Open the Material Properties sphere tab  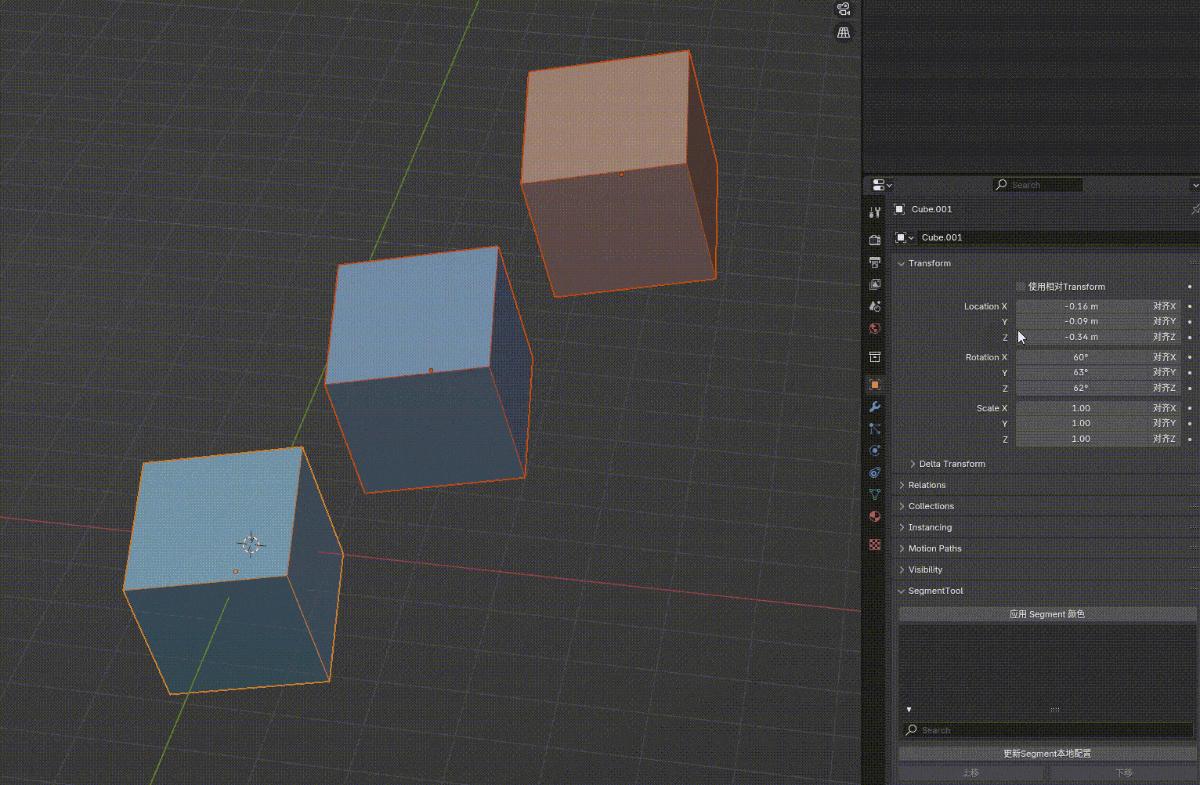coord(874,516)
